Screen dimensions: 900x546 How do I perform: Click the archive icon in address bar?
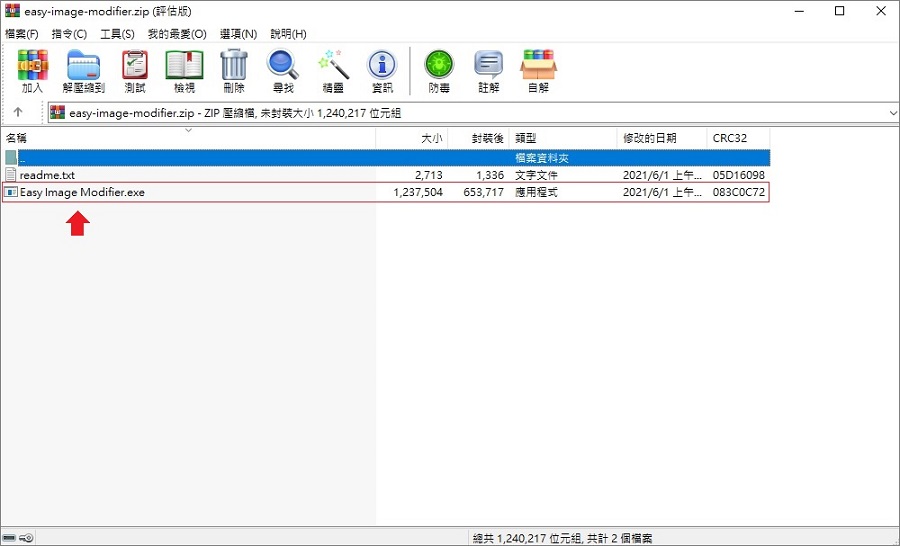(x=57, y=112)
